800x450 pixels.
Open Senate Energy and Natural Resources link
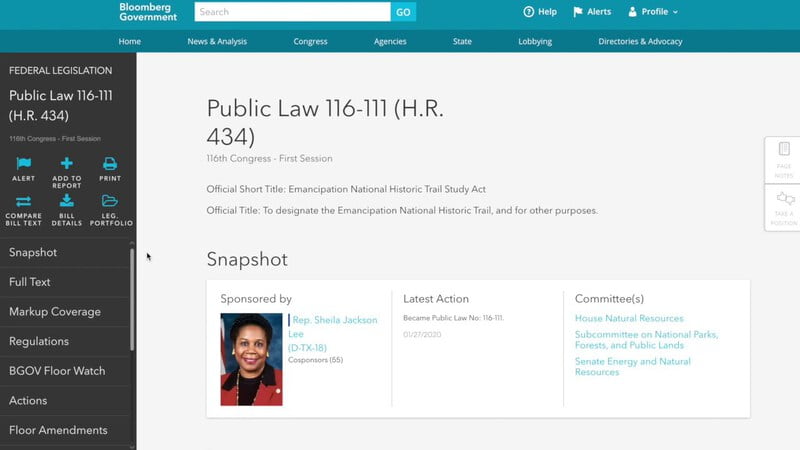[633, 366]
